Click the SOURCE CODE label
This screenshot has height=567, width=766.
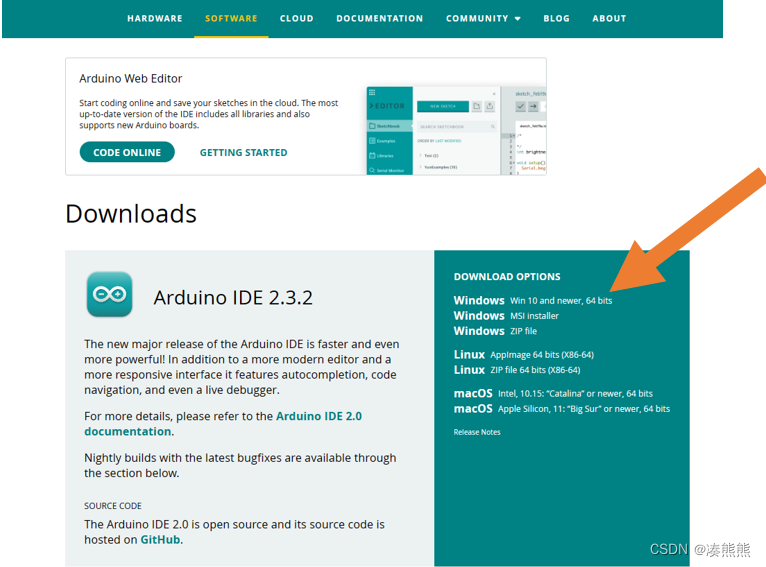[x=113, y=506]
